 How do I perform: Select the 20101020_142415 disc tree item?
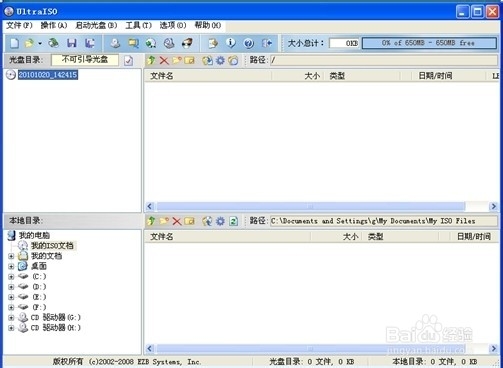(x=48, y=75)
